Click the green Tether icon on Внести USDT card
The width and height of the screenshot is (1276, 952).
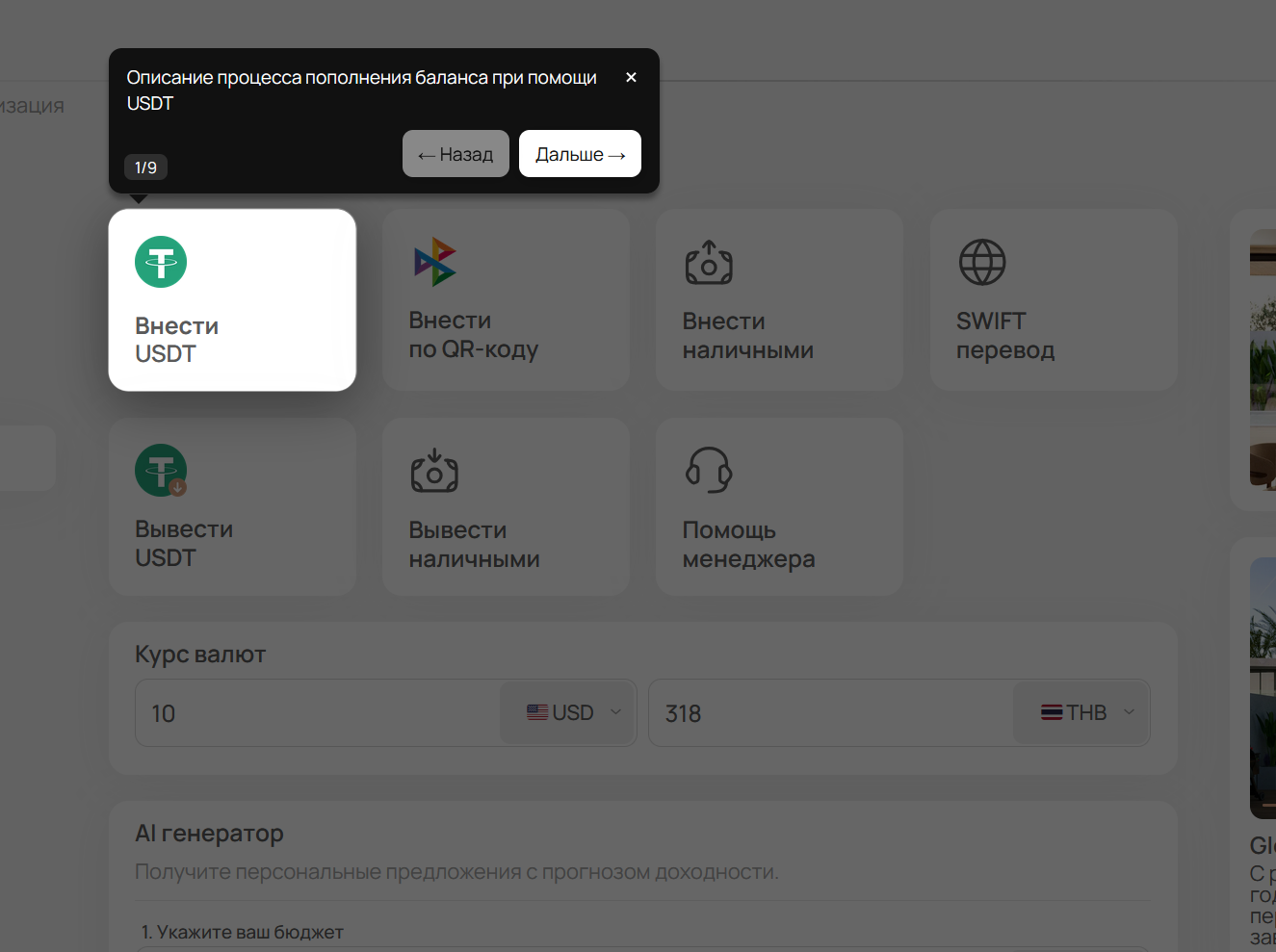[x=161, y=262]
